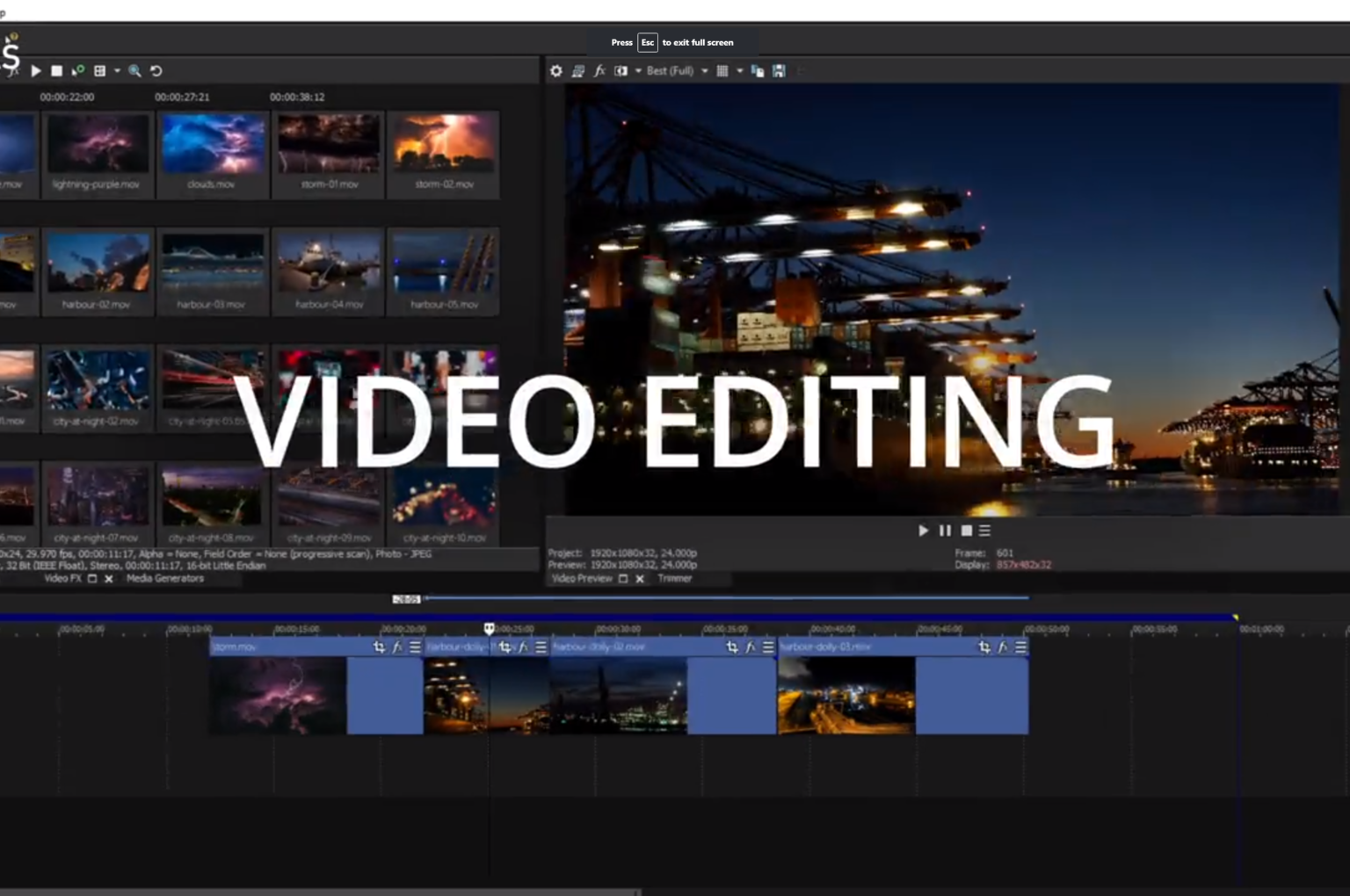Switch to the Video Preview tab
This screenshot has height=896, width=1350.
click(581, 579)
